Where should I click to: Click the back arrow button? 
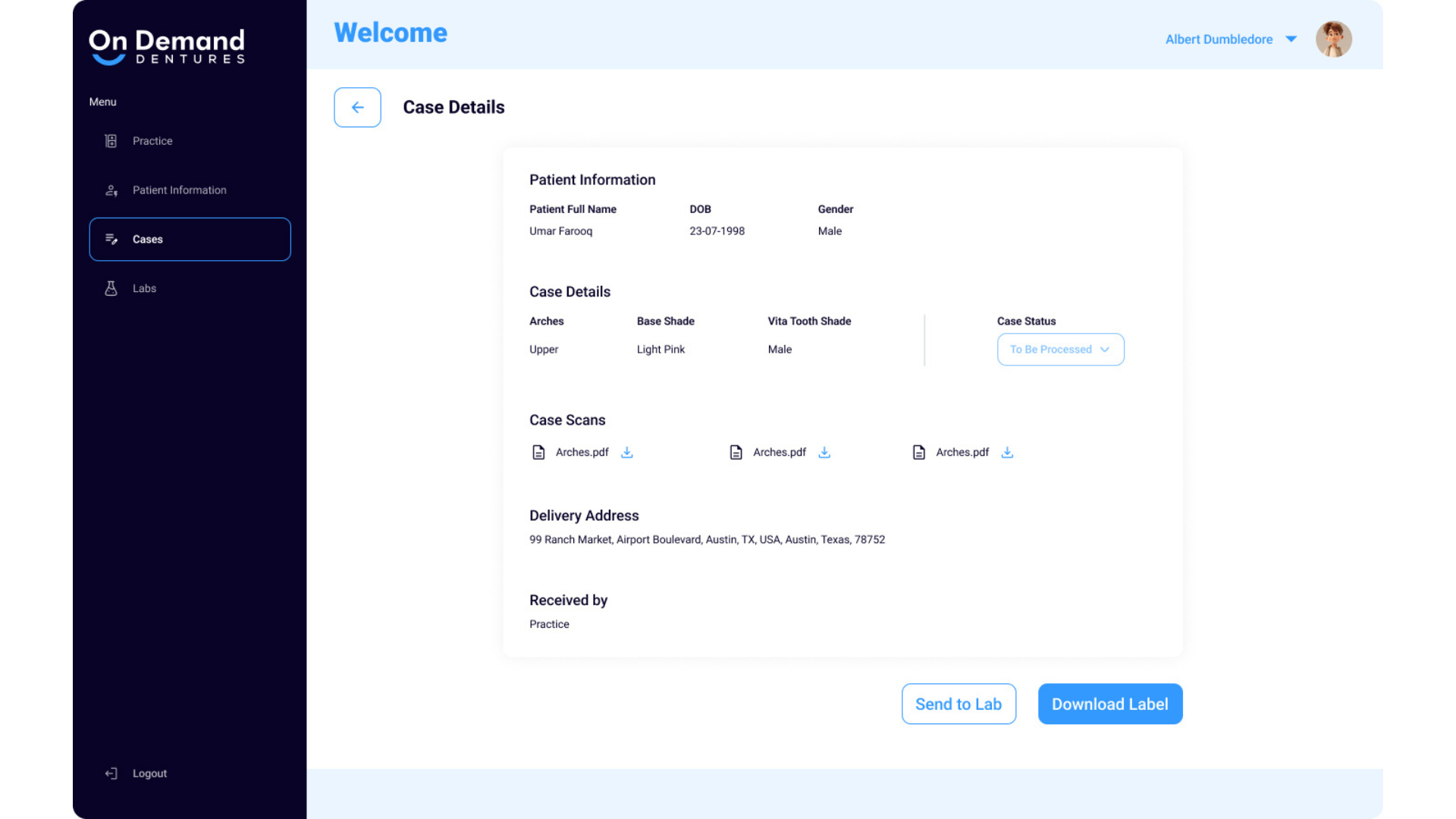[357, 108]
